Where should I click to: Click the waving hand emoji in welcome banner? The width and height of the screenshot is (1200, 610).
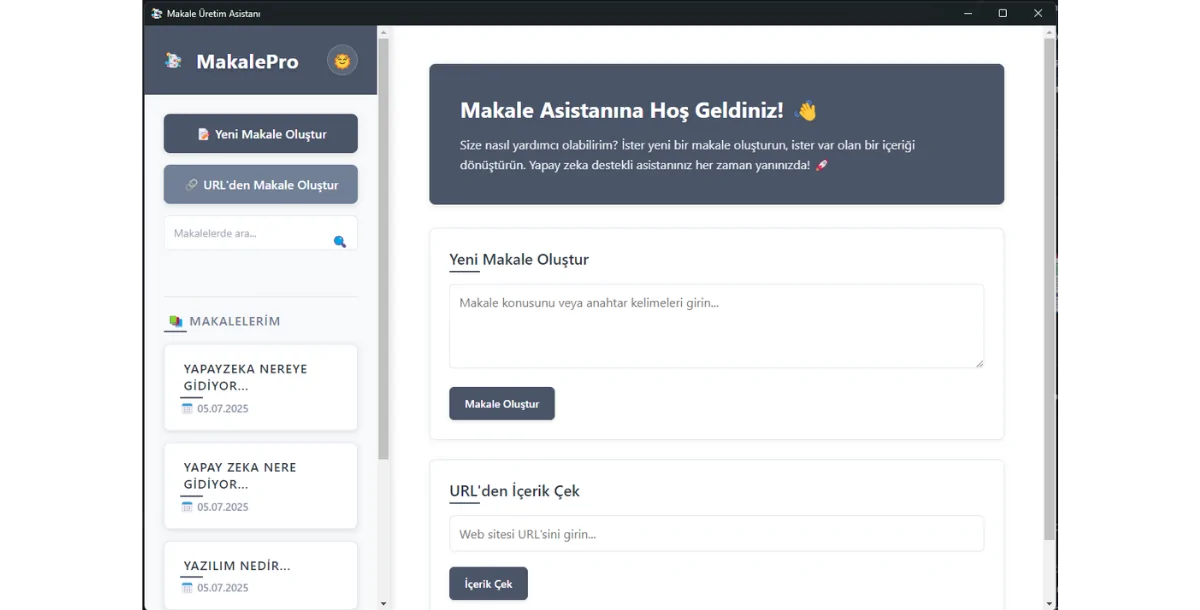805,111
